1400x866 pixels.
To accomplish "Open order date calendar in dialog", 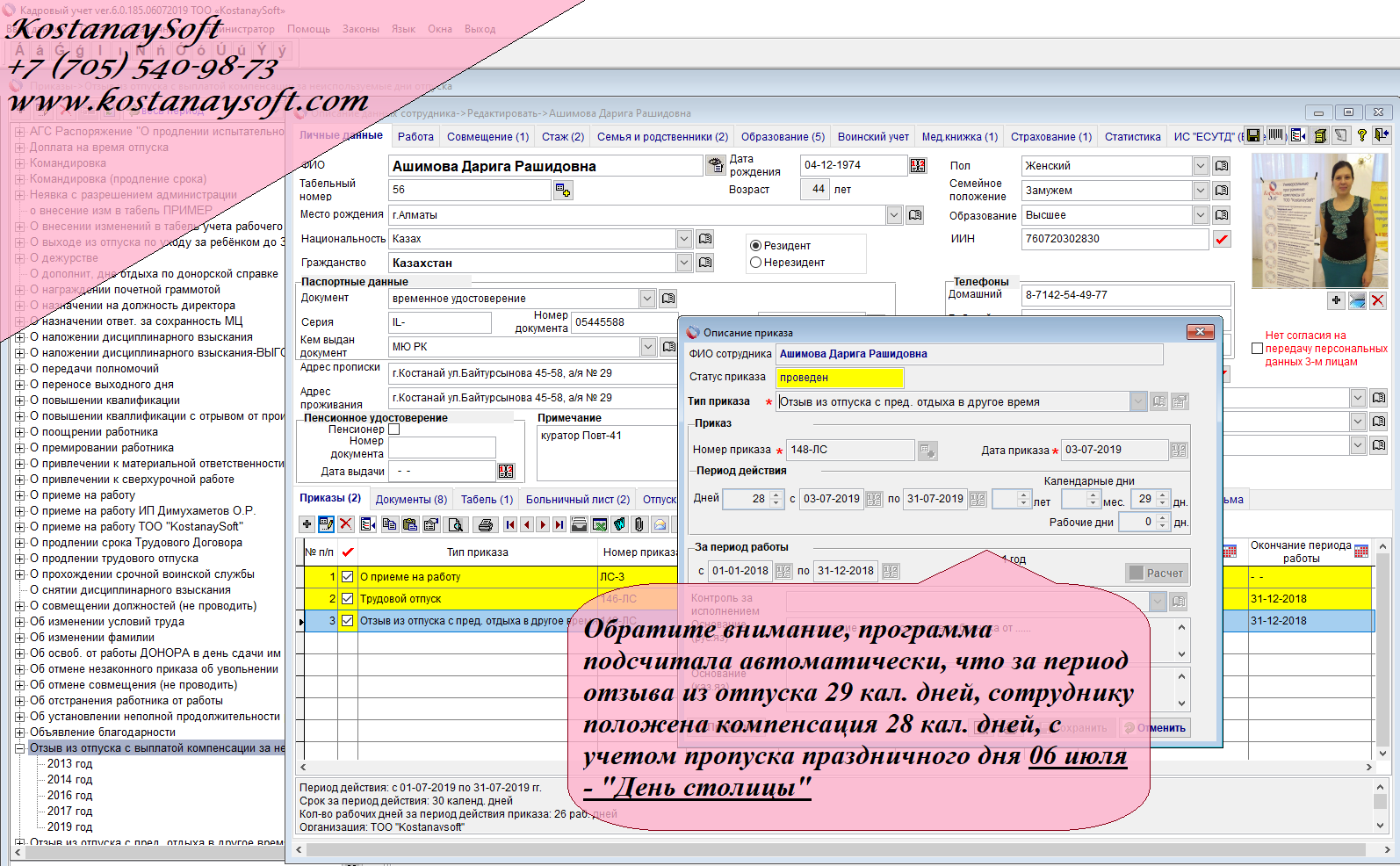I will [1179, 450].
